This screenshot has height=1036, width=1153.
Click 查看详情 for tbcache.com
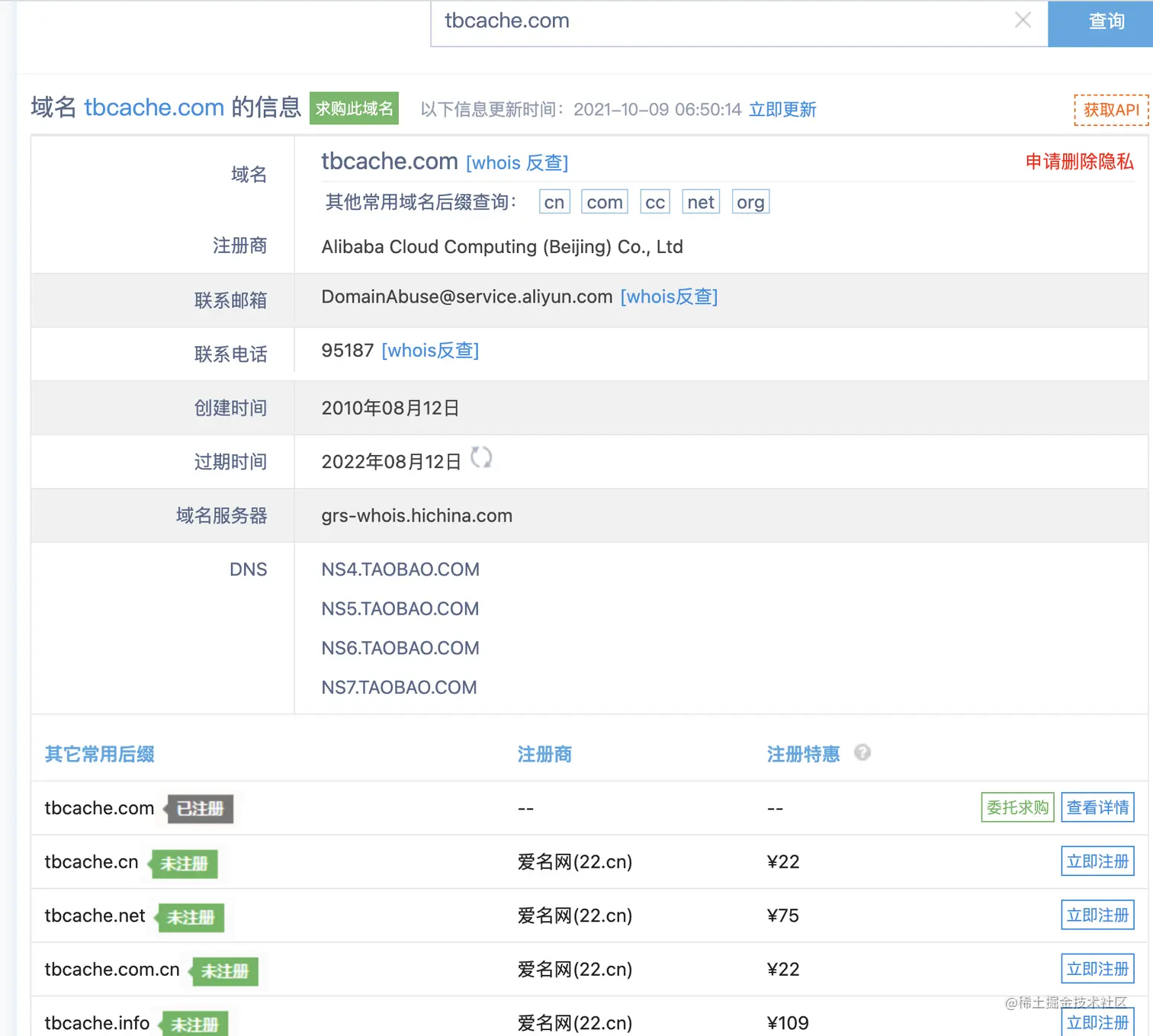pyautogui.click(x=1098, y=807)
